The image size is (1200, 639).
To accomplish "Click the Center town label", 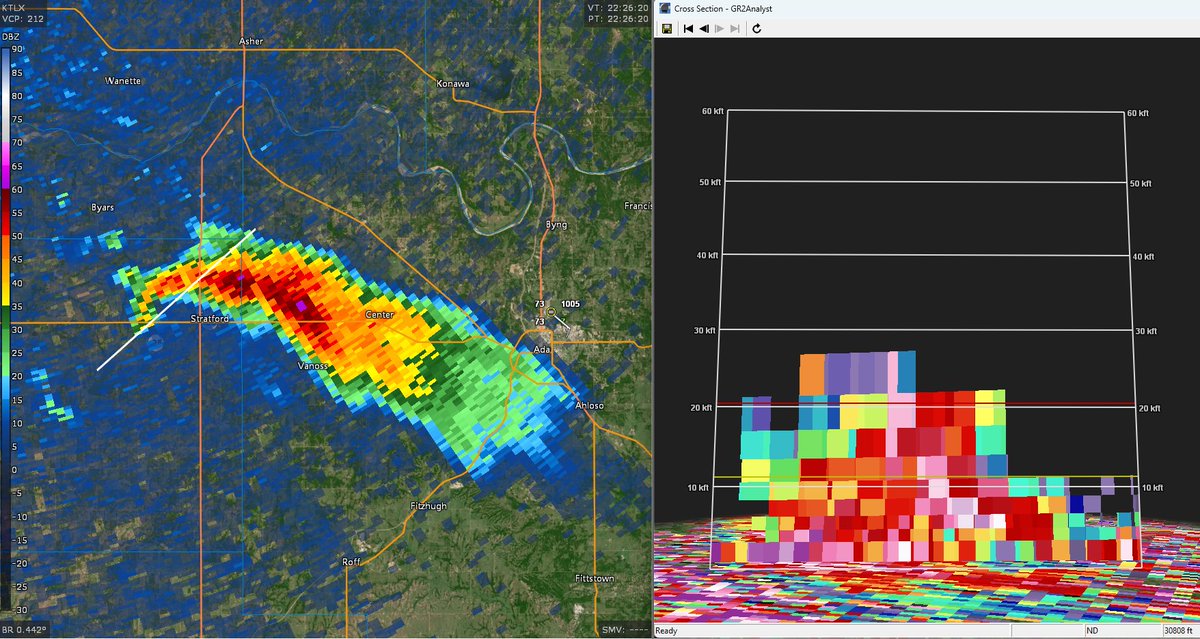I will [x=379, y=314].
